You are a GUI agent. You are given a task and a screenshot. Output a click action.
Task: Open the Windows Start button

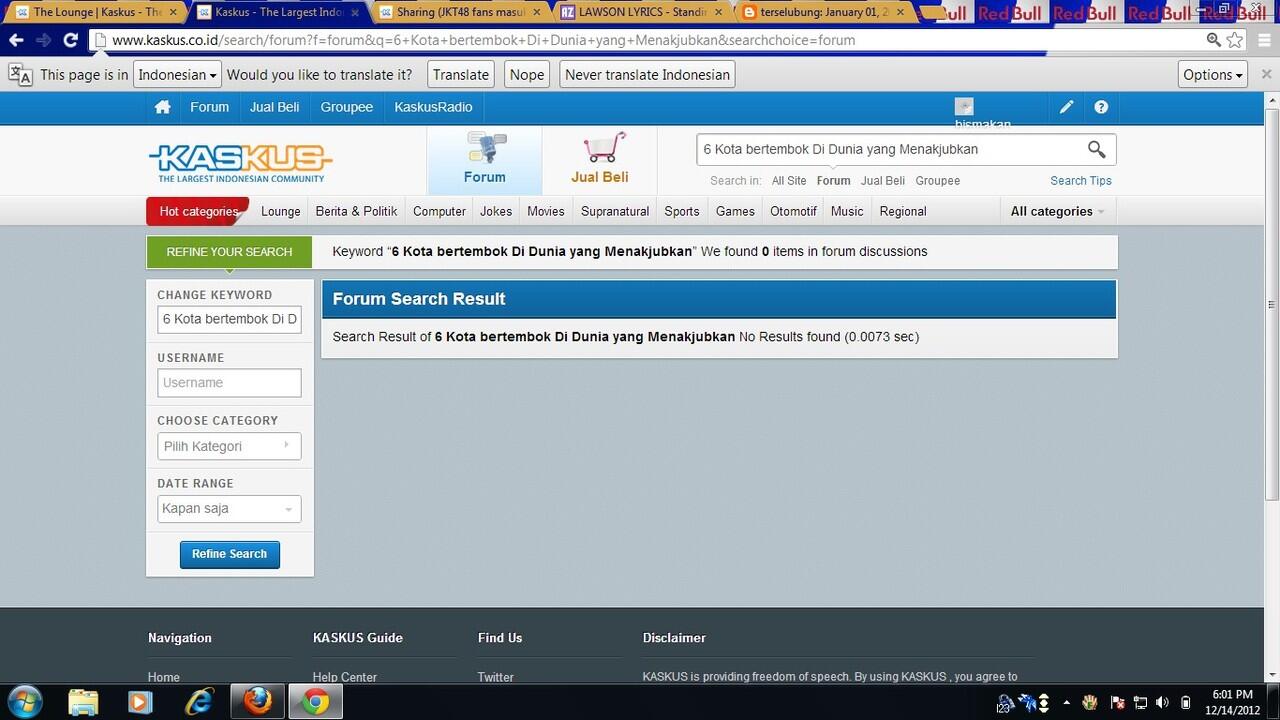click(25, 702)
